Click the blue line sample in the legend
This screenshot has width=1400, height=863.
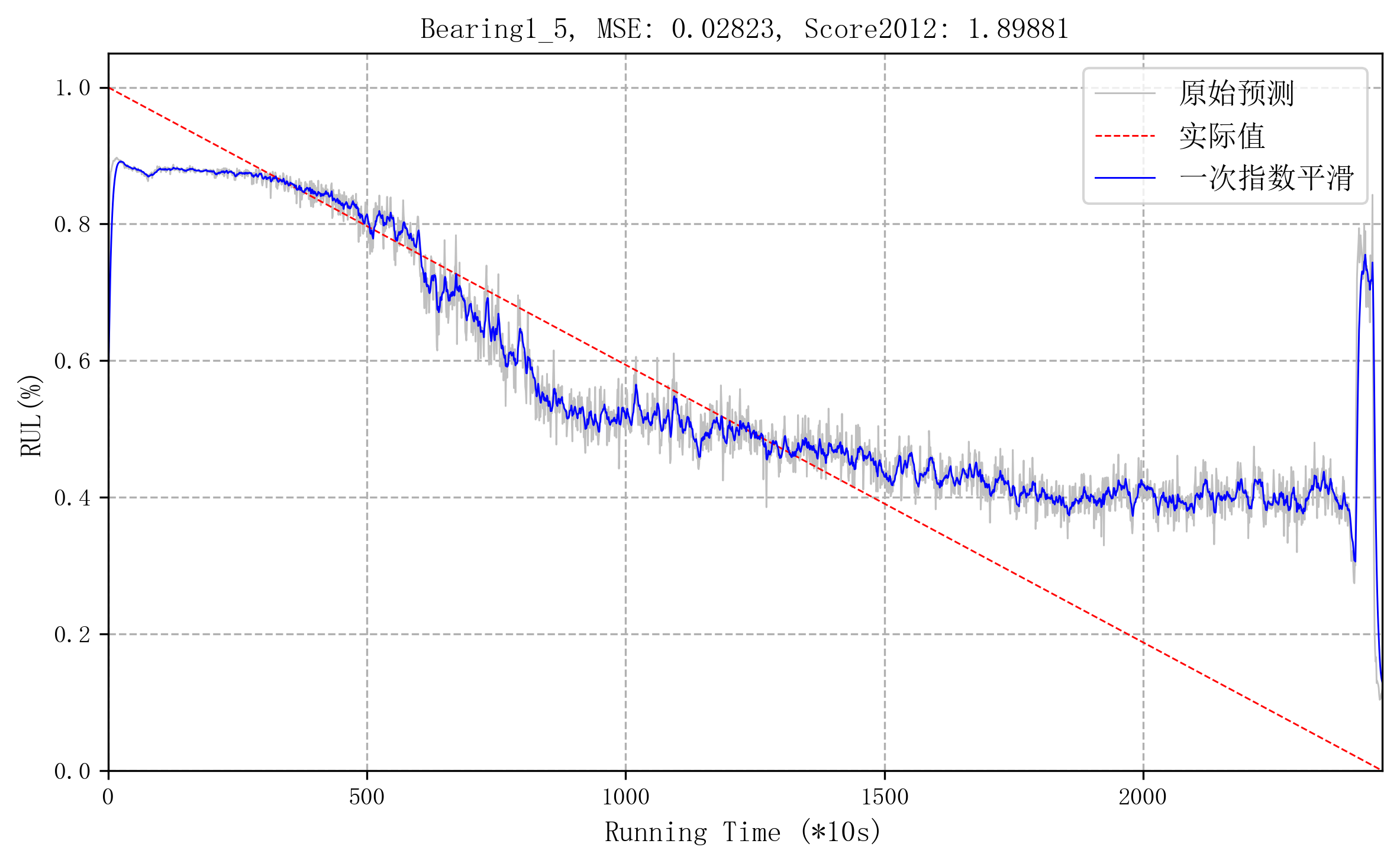point(1125,178)
